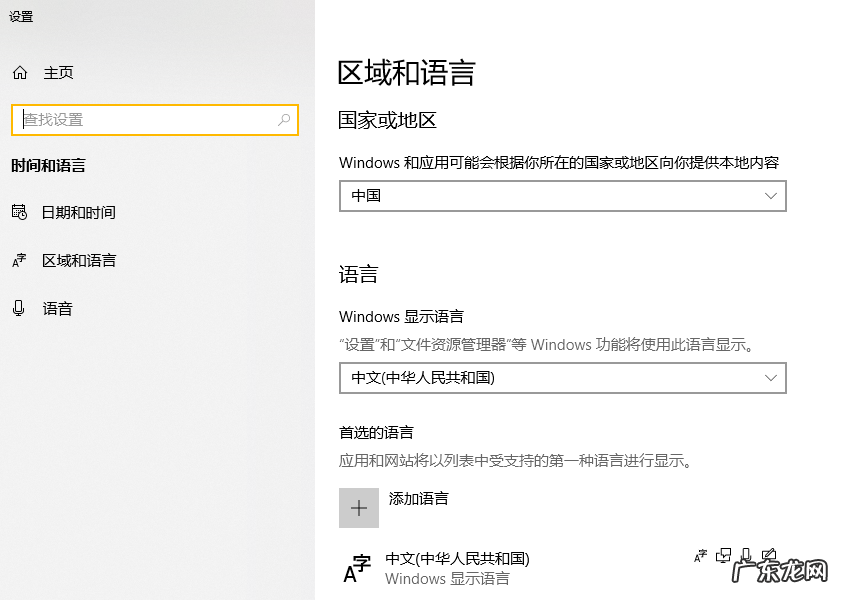Click the Home icon in sidebar

(x=19, y=72)
